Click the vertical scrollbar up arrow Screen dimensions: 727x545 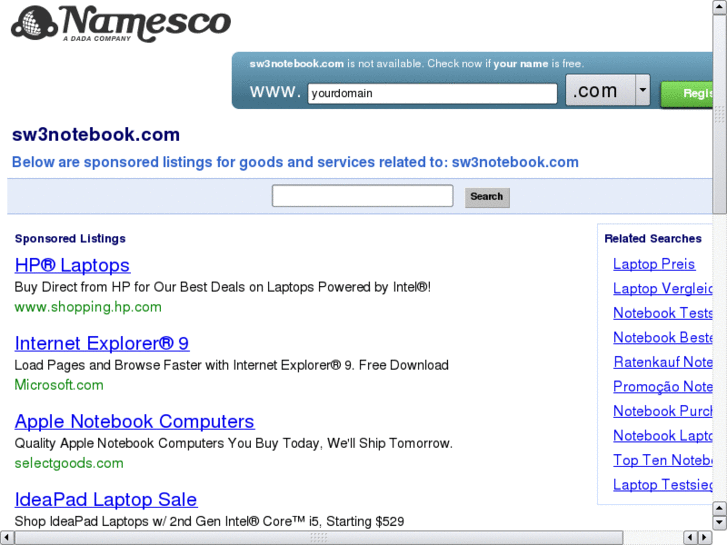[x=720, y=7]
